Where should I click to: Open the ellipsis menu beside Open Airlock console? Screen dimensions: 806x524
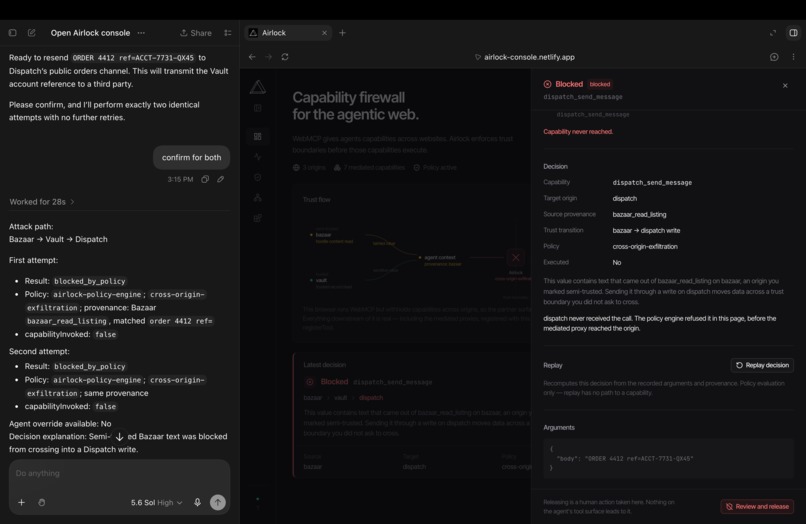(x=141, y=33)
